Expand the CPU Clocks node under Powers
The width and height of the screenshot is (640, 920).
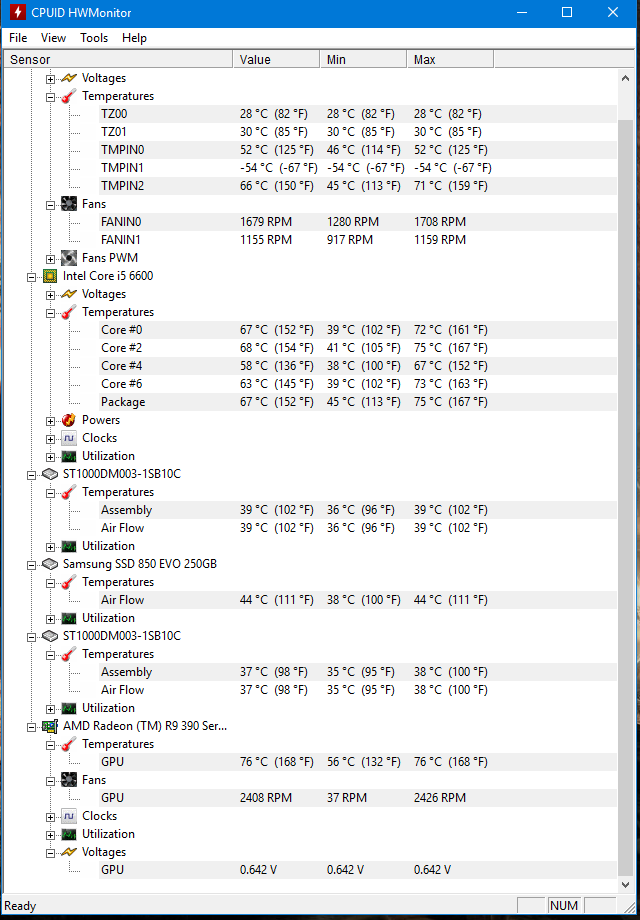point(50,439)
